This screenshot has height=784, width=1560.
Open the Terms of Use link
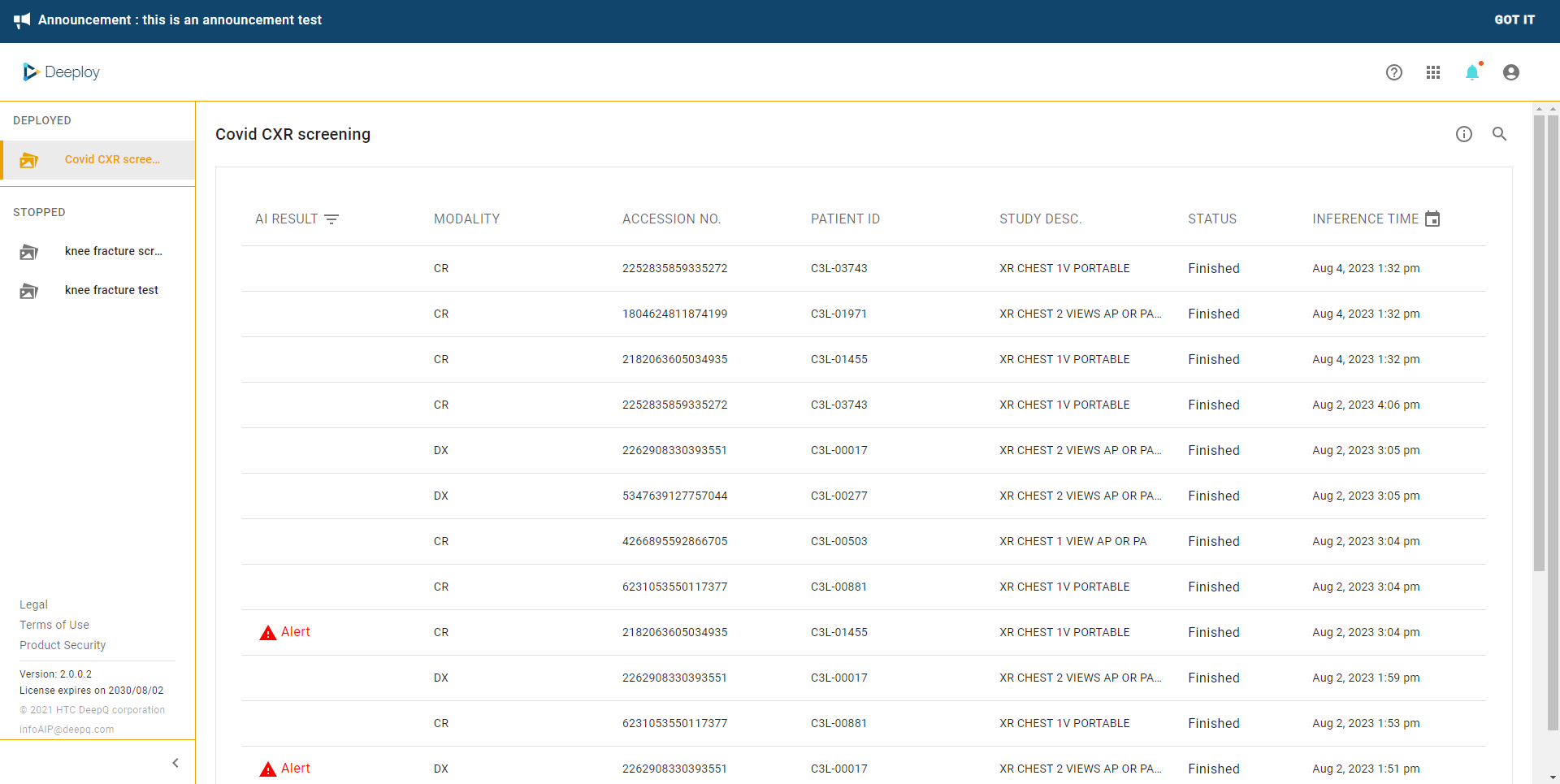pyautogui.click(x=54, y=625)
